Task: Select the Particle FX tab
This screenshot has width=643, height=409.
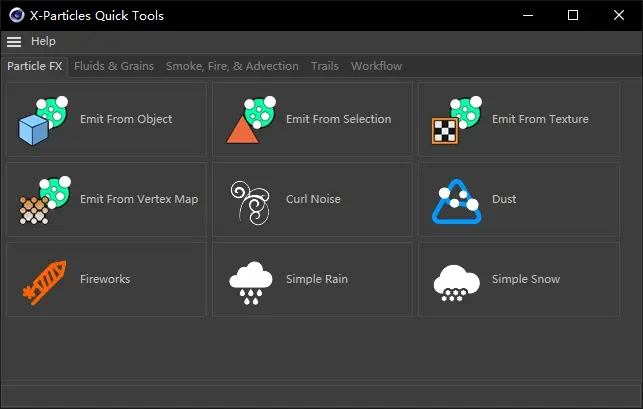Action: pos(35,66)
